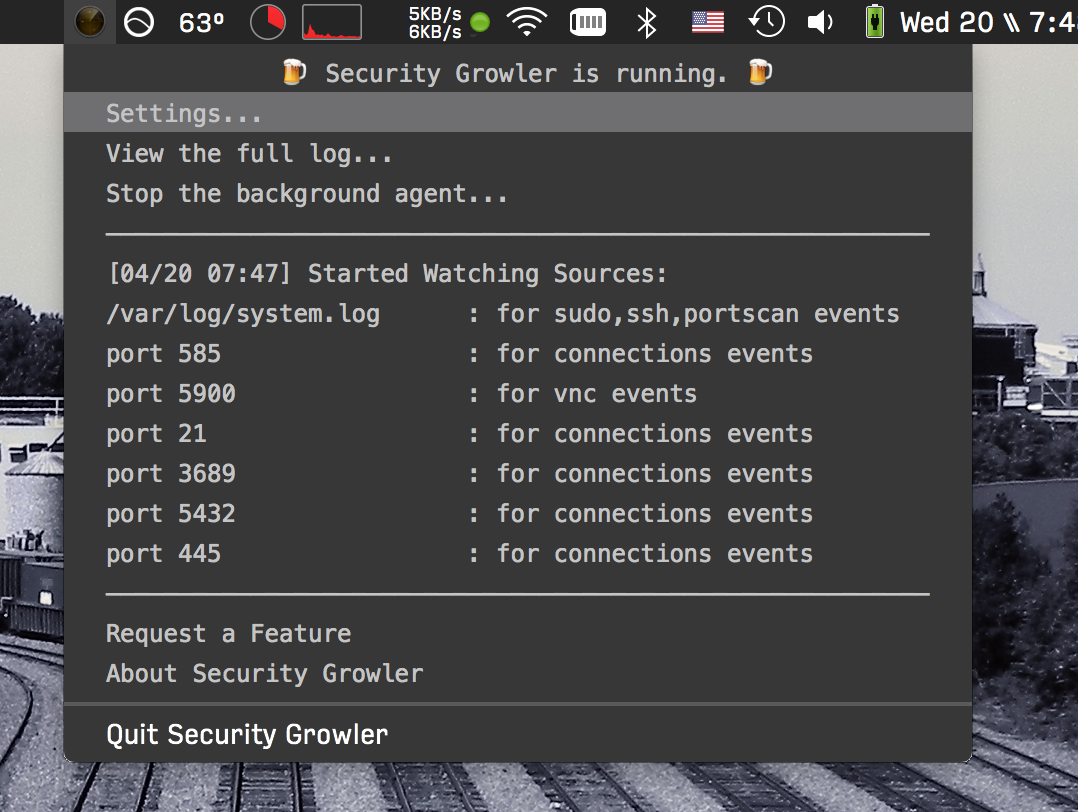1078x812 pixels.
Task: Open the volume control icon
Action: pyautogui.click(x=820, y=21)
